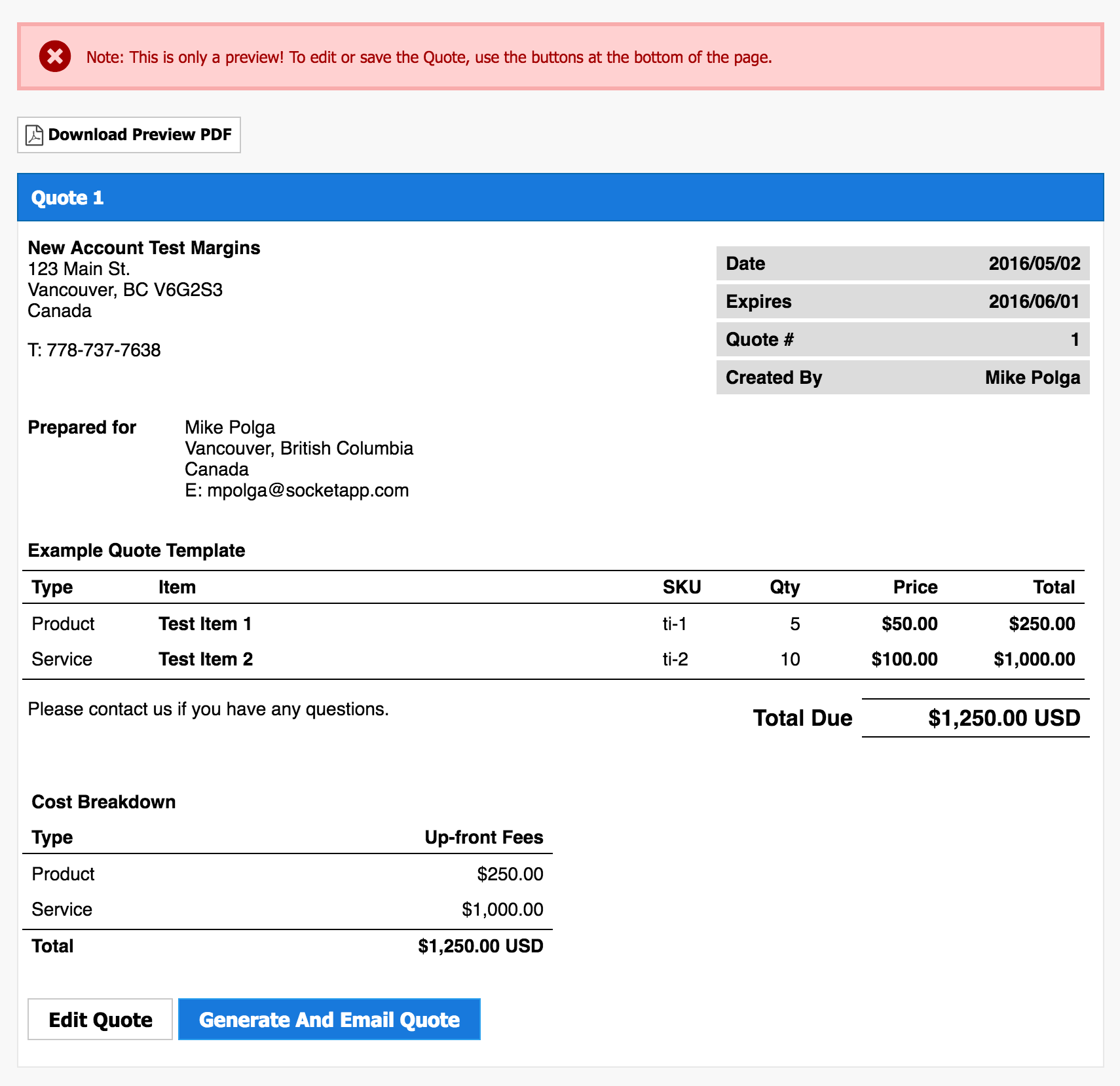Click the phone number 778-737-7638
This screenshot has height=1086, width=1120.
[x=103, y=350]
